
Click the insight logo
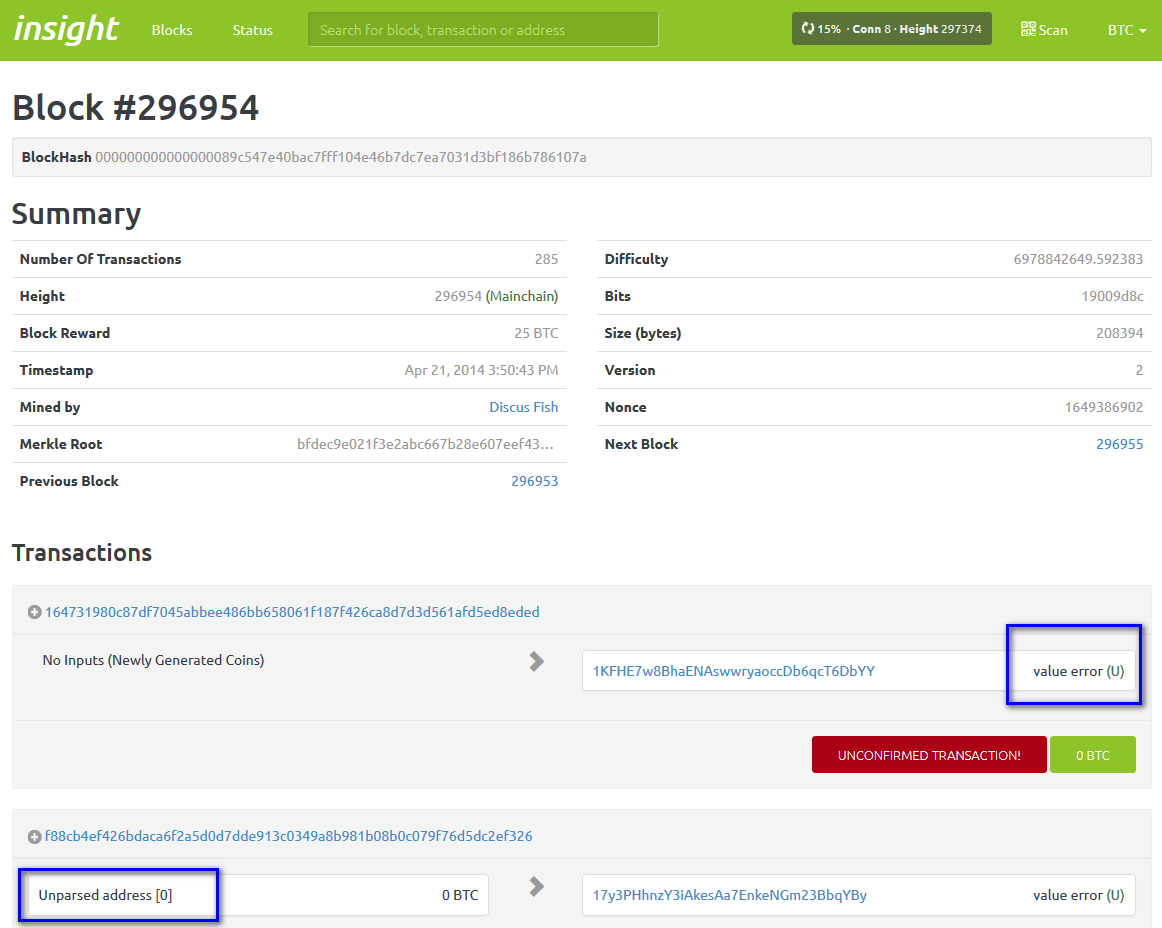pos(64,29)
